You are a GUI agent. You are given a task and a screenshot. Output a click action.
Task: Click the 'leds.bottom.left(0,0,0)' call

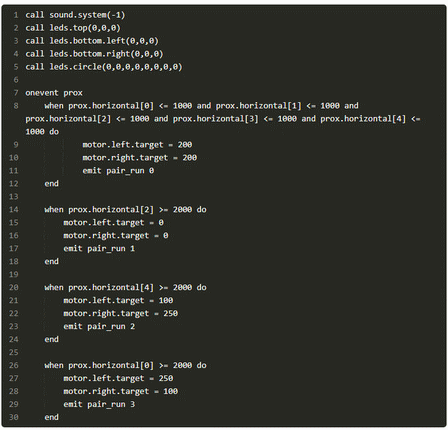pyautogui.click(x=104, y=41)
